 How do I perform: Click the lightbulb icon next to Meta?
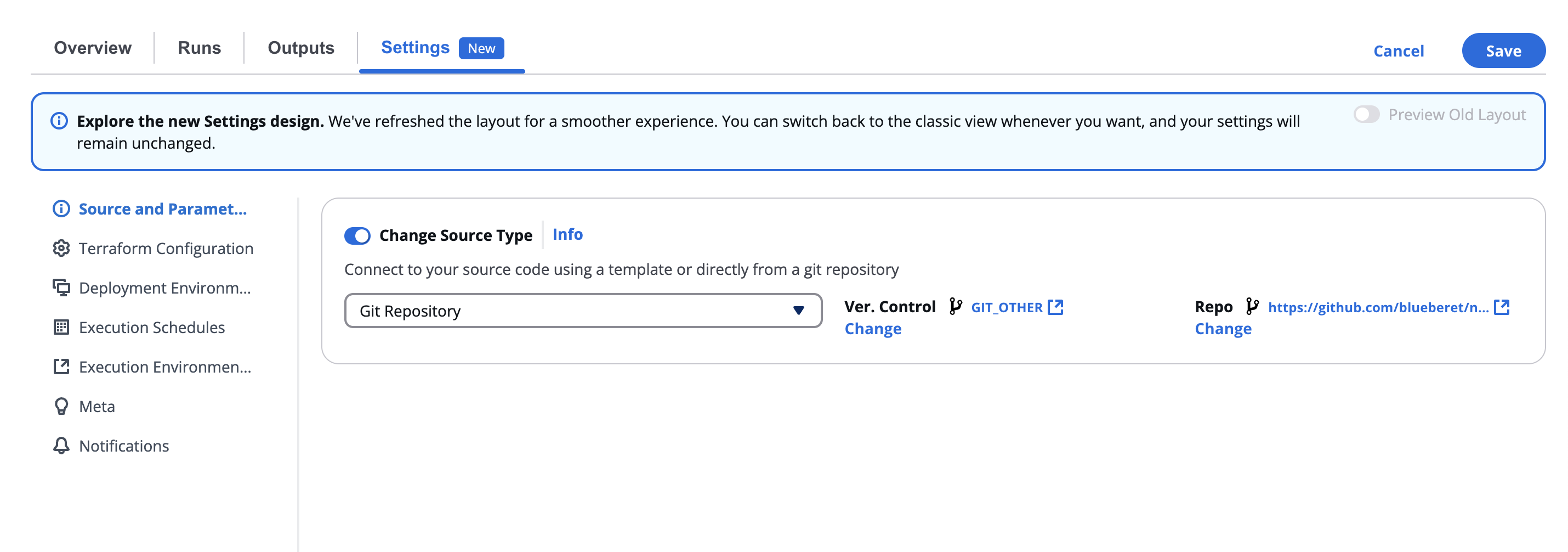[60, 406]
